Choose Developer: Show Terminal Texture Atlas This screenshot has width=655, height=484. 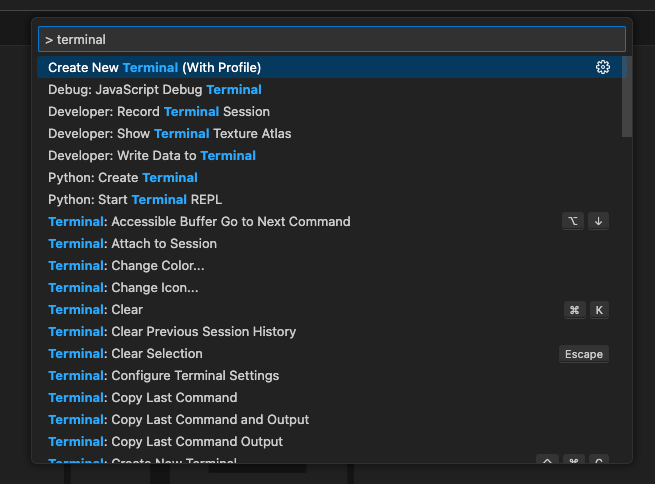coord(332,133)
